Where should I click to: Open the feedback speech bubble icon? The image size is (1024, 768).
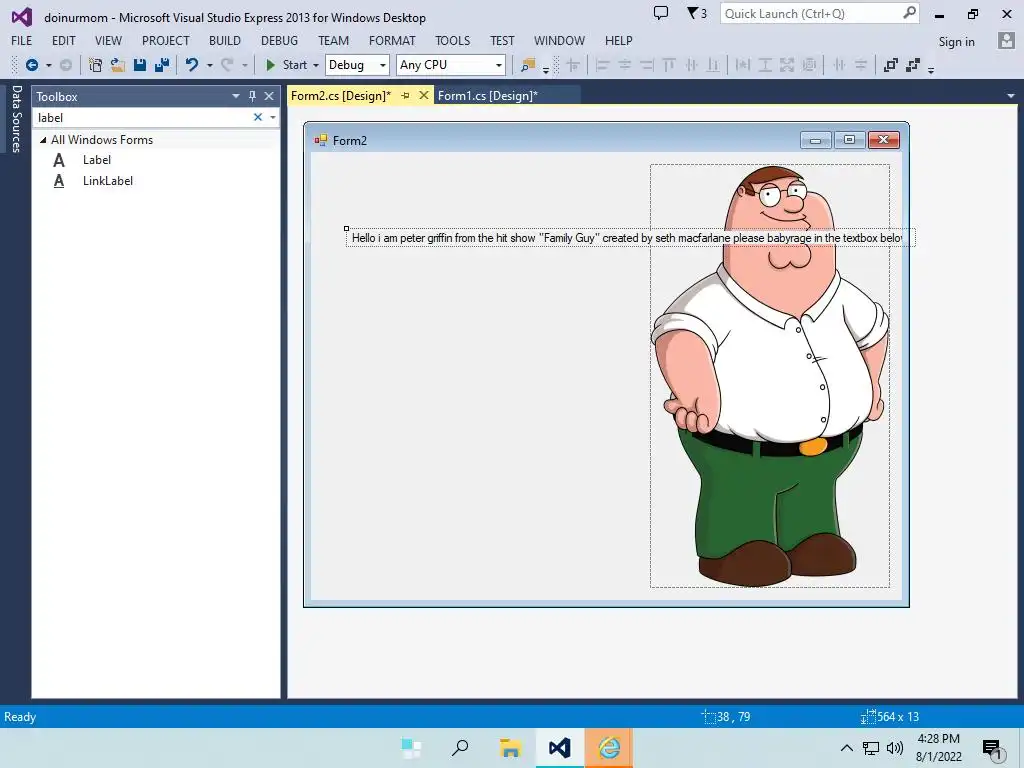(661, 13)
